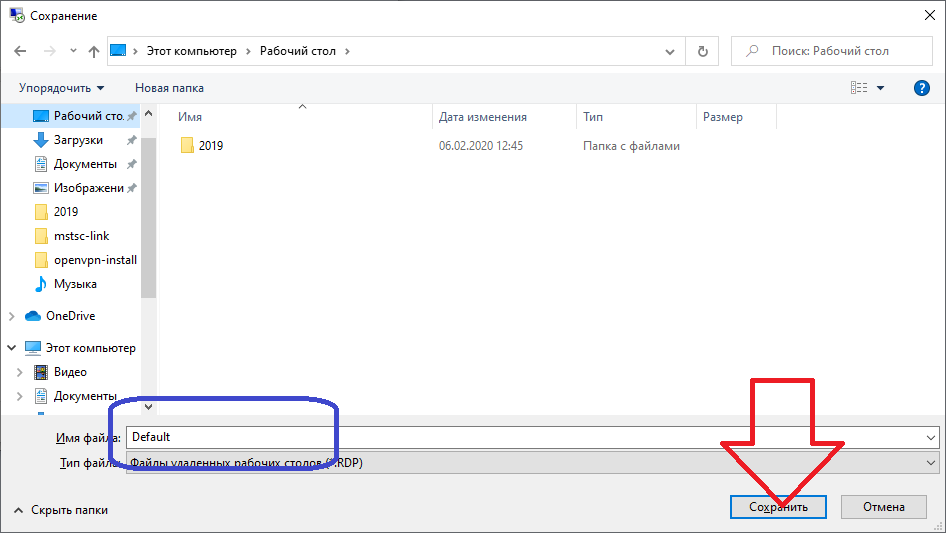946x533 pixels.
Task: Click the Refresh button in address bar
Action: click(x=703, y=51)
